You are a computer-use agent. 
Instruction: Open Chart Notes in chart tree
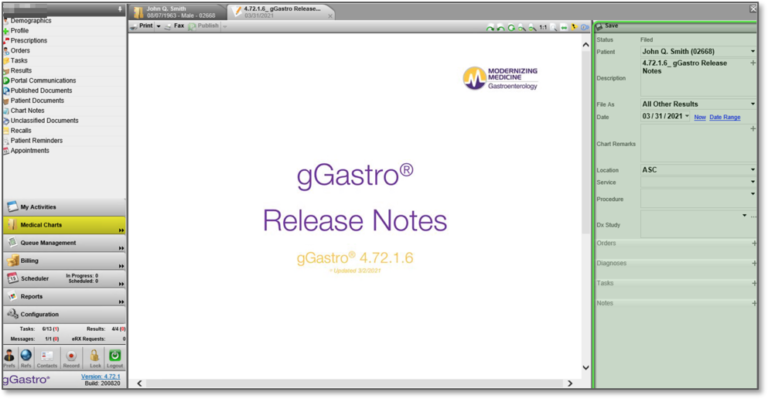click(27, 111)
